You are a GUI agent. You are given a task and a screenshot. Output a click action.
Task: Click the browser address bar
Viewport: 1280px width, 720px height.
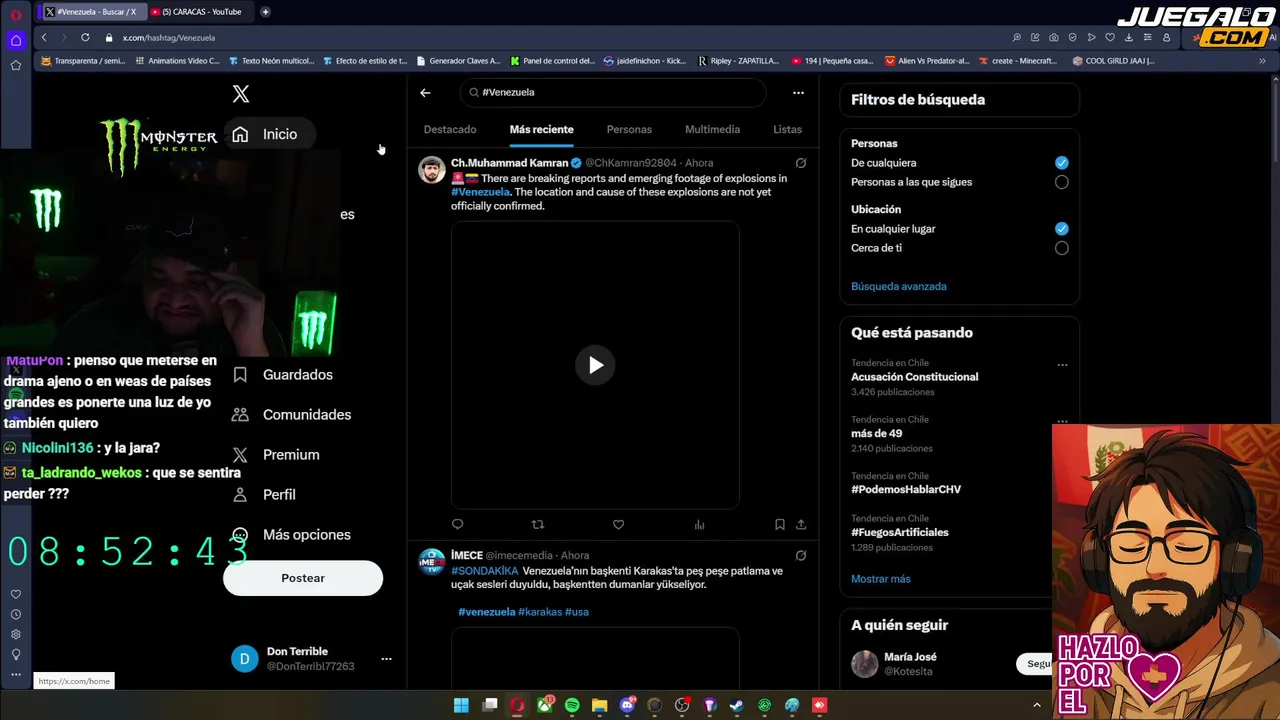(560, 37)
